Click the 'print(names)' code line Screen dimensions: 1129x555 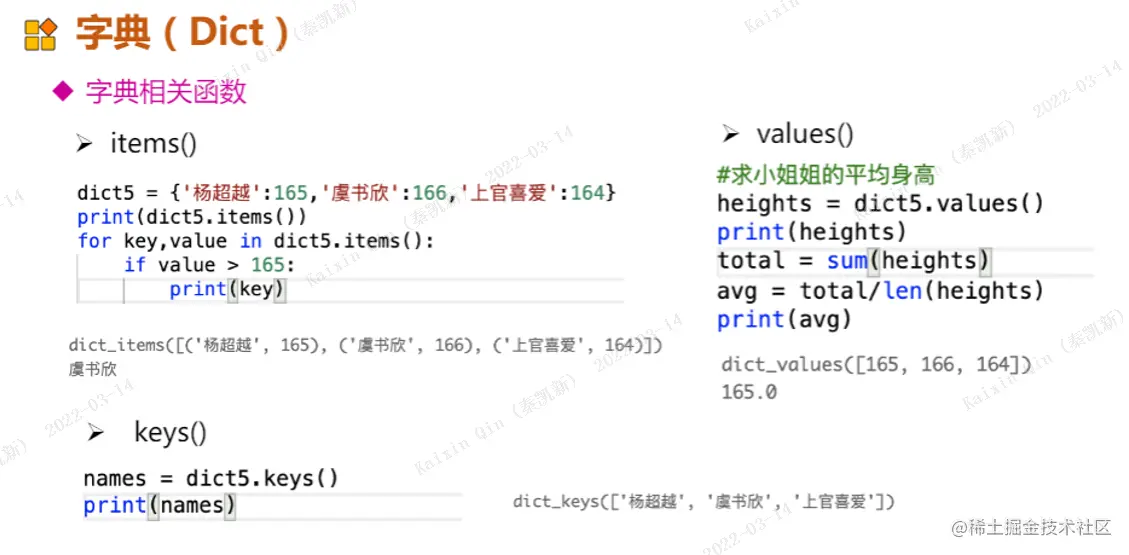tap(160, 505)
